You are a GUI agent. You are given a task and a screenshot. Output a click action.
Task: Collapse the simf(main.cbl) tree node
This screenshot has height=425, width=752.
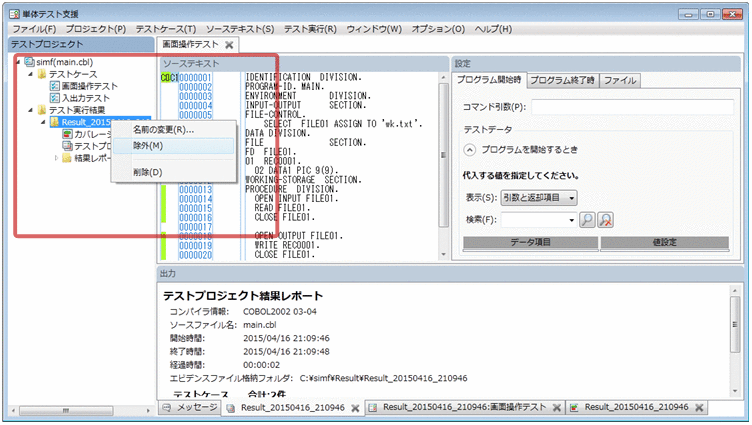(18, 62)
